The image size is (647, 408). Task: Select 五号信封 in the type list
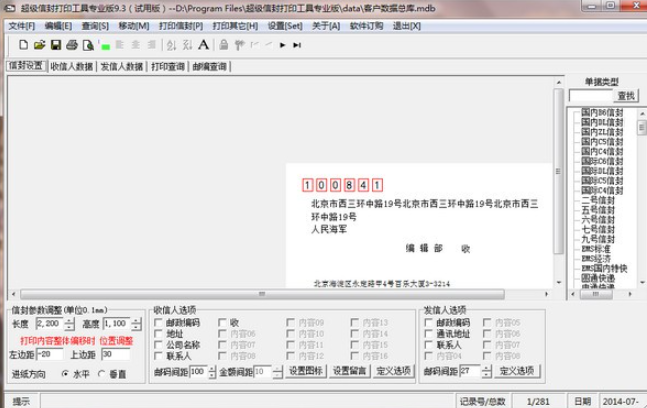(598, 210)
